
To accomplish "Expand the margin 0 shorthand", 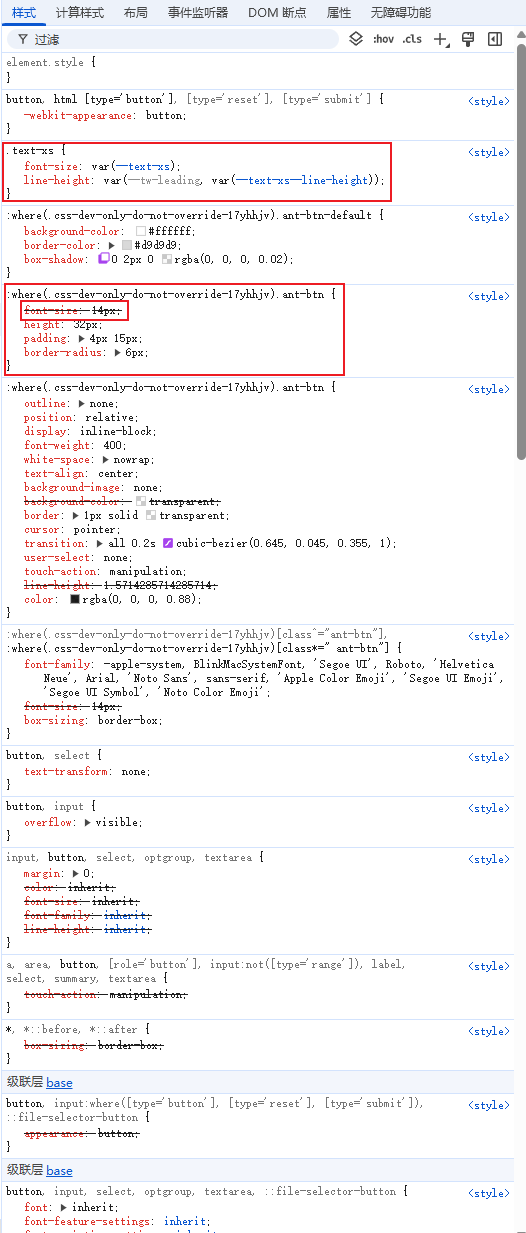I will [75, 873].
